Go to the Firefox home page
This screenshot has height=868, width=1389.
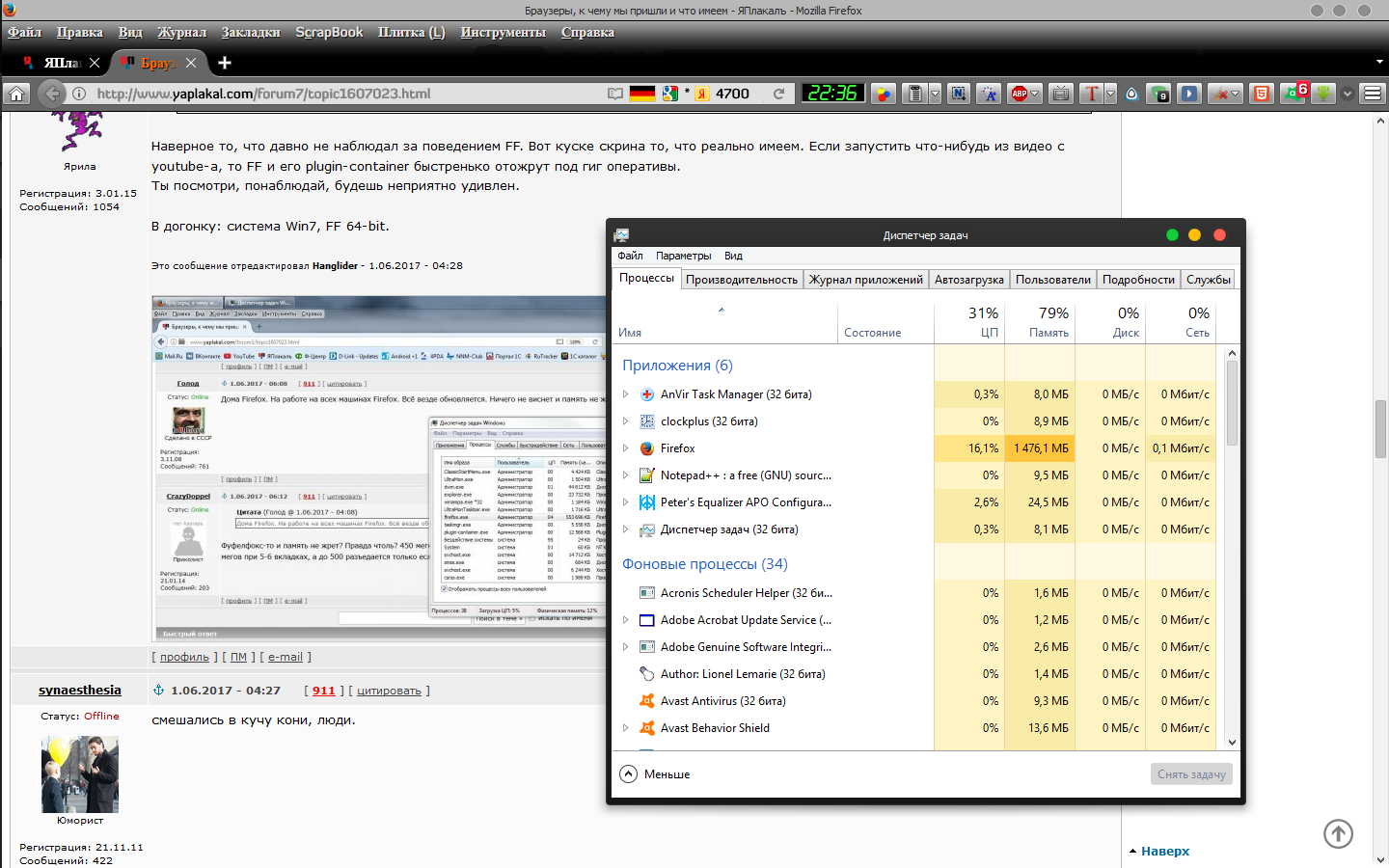(16, 94)
